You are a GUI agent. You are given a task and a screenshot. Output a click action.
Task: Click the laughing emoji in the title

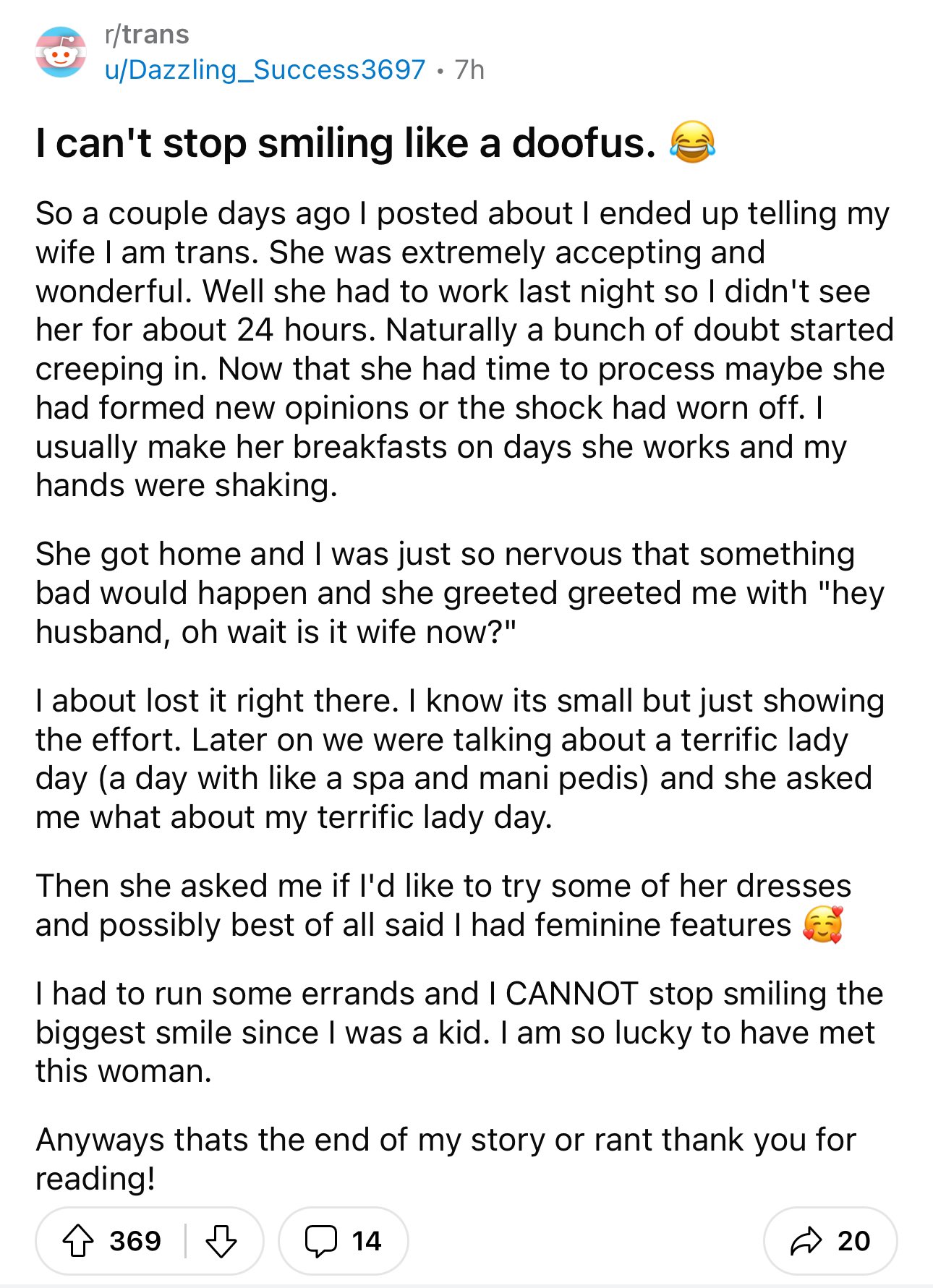click(x=692, y=142)
